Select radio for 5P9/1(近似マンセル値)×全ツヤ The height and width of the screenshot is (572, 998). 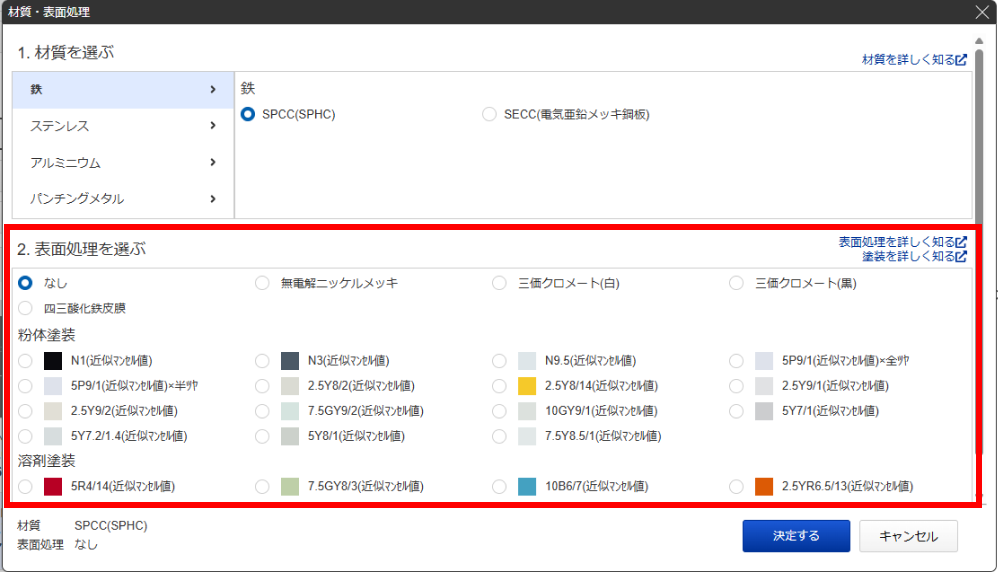pos(736,361)
